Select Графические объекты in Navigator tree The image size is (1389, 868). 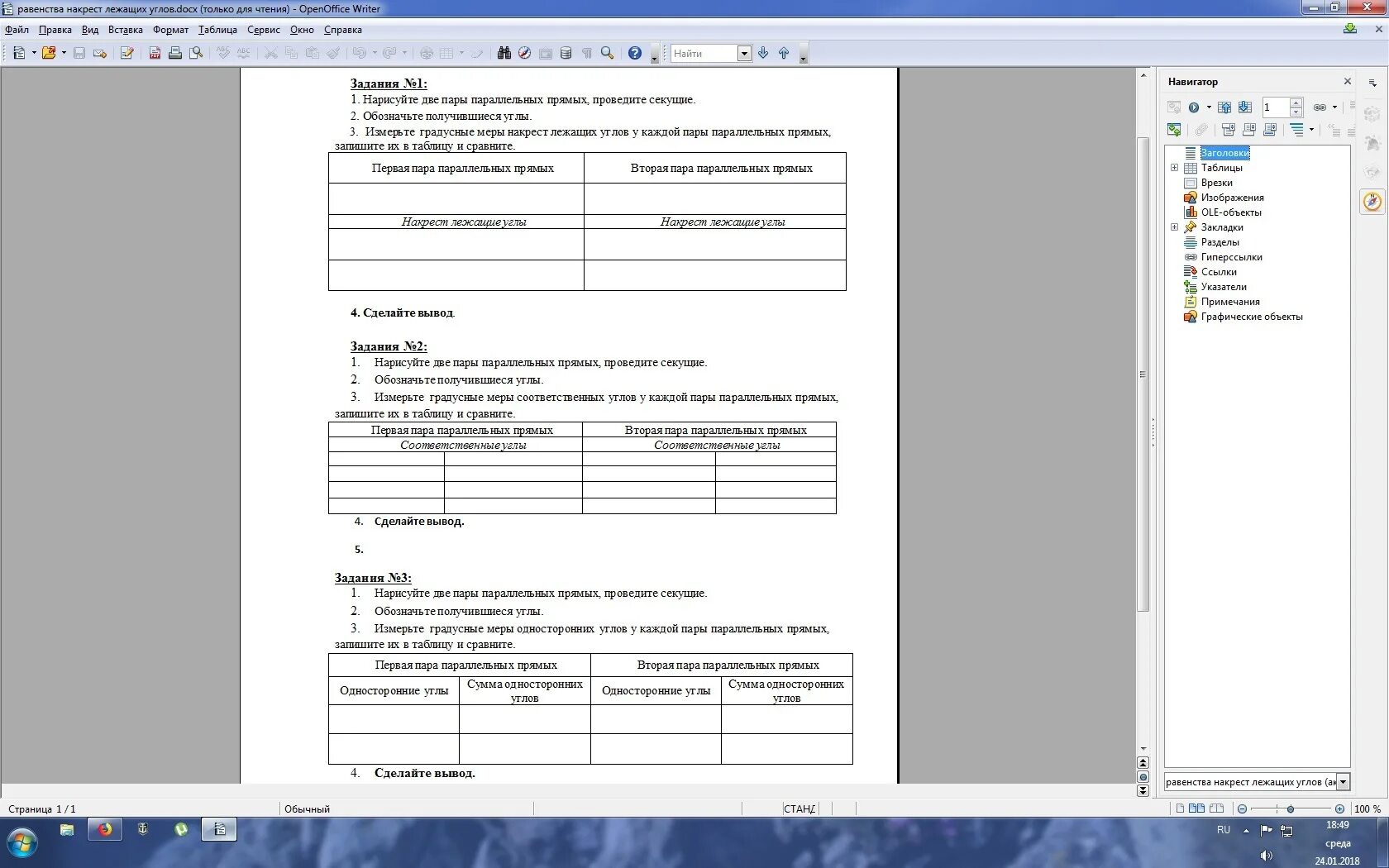pyautogui.click(x=1252, y=317)
